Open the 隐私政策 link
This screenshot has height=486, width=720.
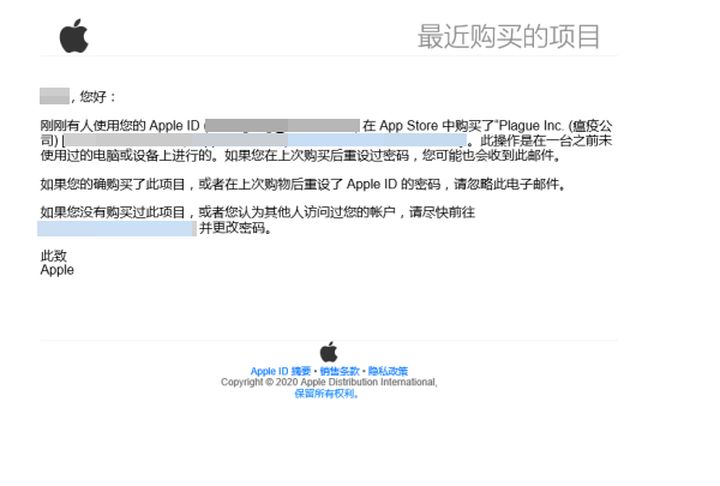pos(388,371)
